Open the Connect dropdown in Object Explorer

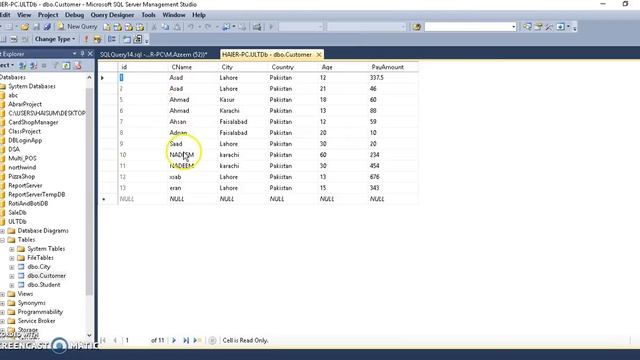coord(7,66)
